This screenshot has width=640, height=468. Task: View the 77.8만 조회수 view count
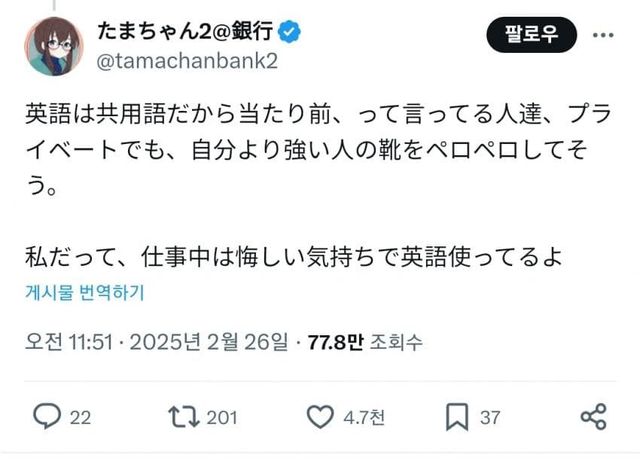(x=365, y=342)
